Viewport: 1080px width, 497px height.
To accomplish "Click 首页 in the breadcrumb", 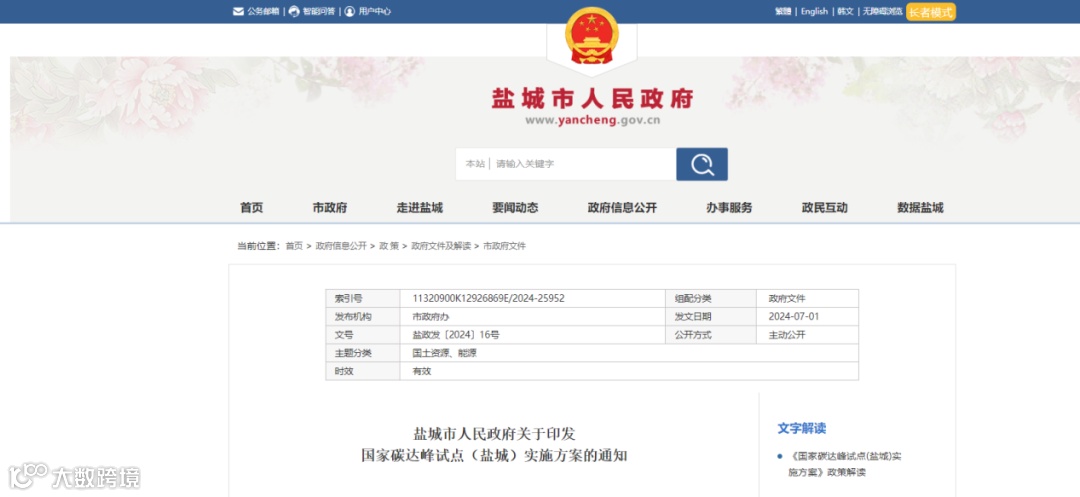I will point(294,246).
